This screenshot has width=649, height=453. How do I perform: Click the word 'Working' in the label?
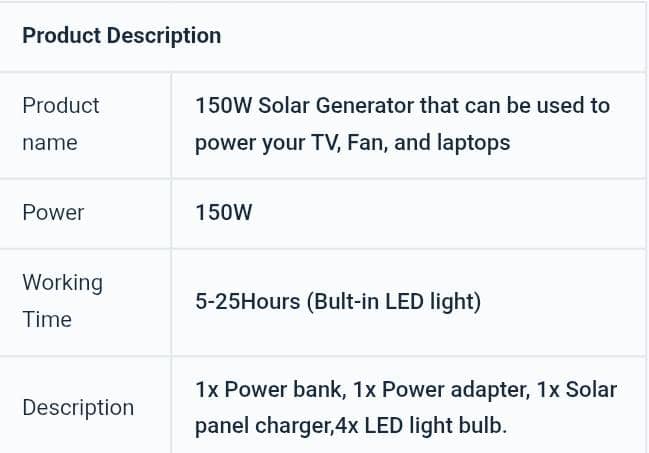(x=62, y=283)
